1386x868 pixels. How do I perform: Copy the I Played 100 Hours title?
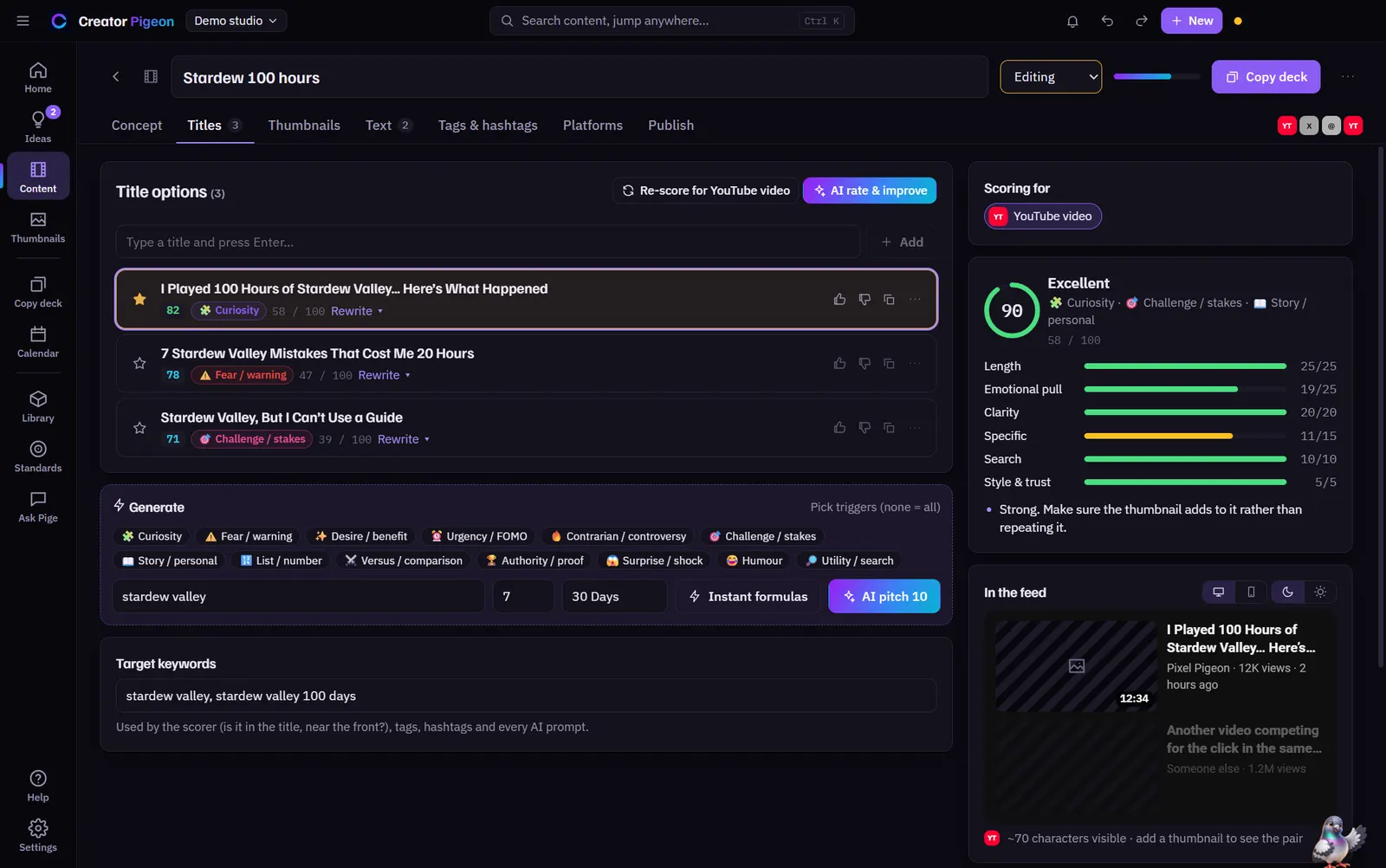(889, 300)
